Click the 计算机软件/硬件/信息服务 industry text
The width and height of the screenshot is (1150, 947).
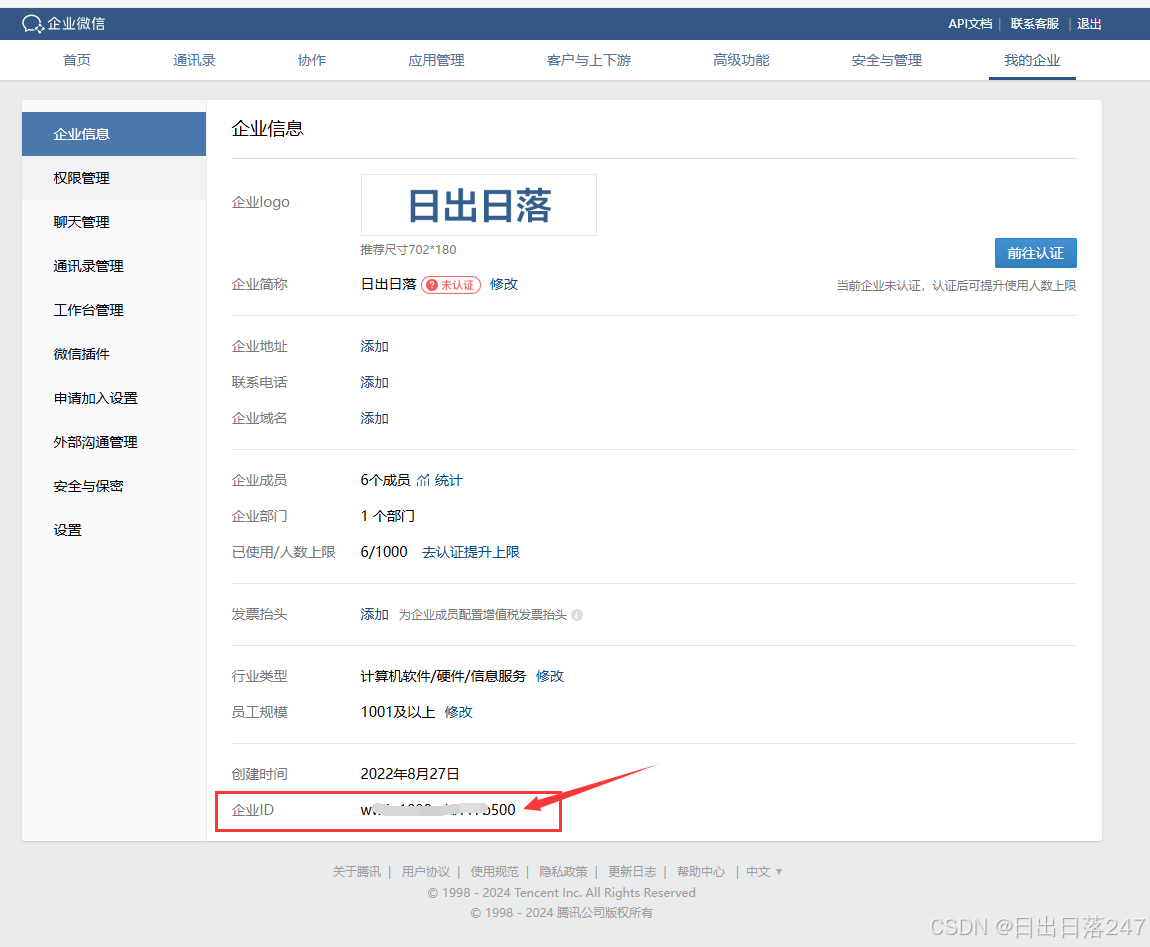tap(443, 676)
